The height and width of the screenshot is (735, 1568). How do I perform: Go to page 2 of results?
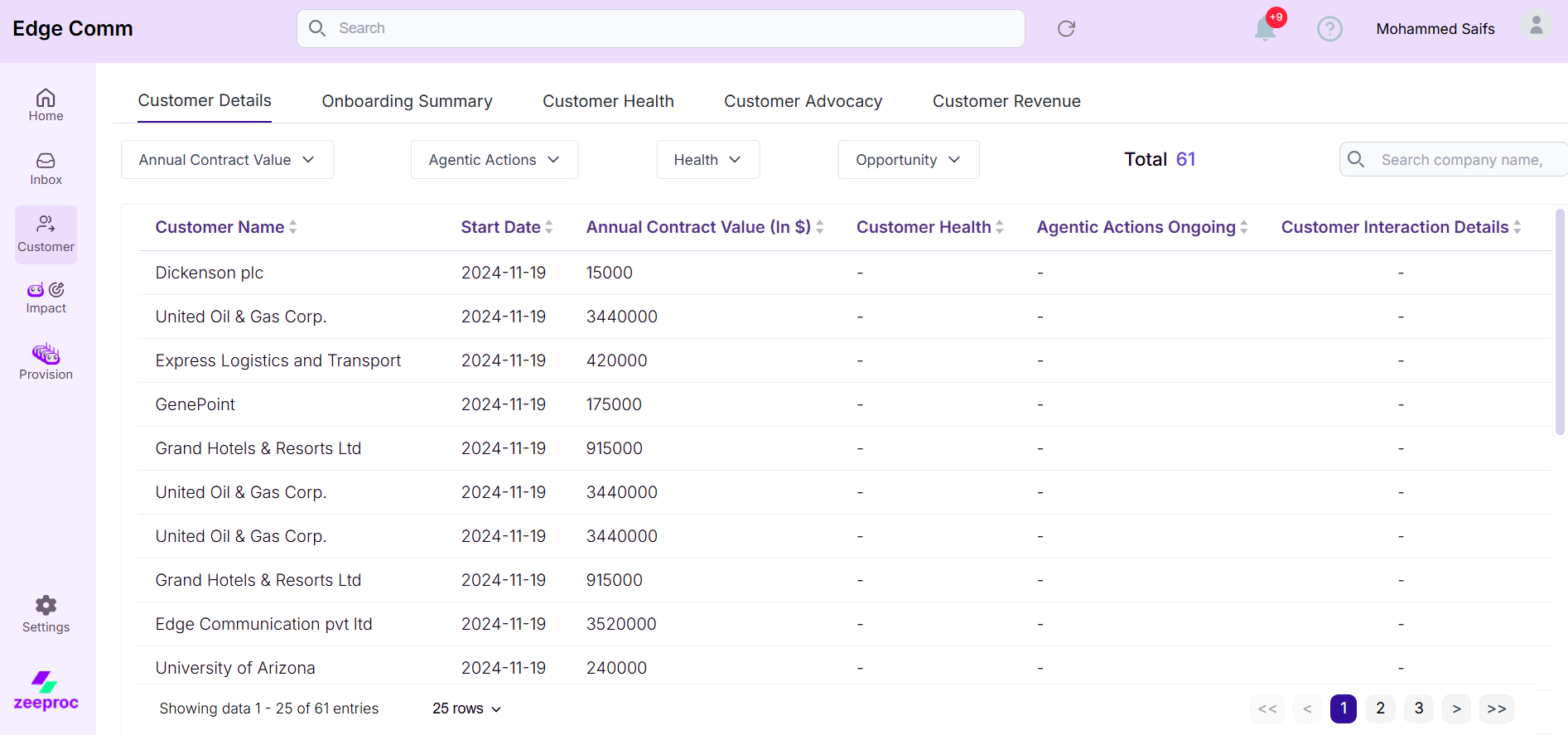pyautogui.click(x=1380, y=708)
